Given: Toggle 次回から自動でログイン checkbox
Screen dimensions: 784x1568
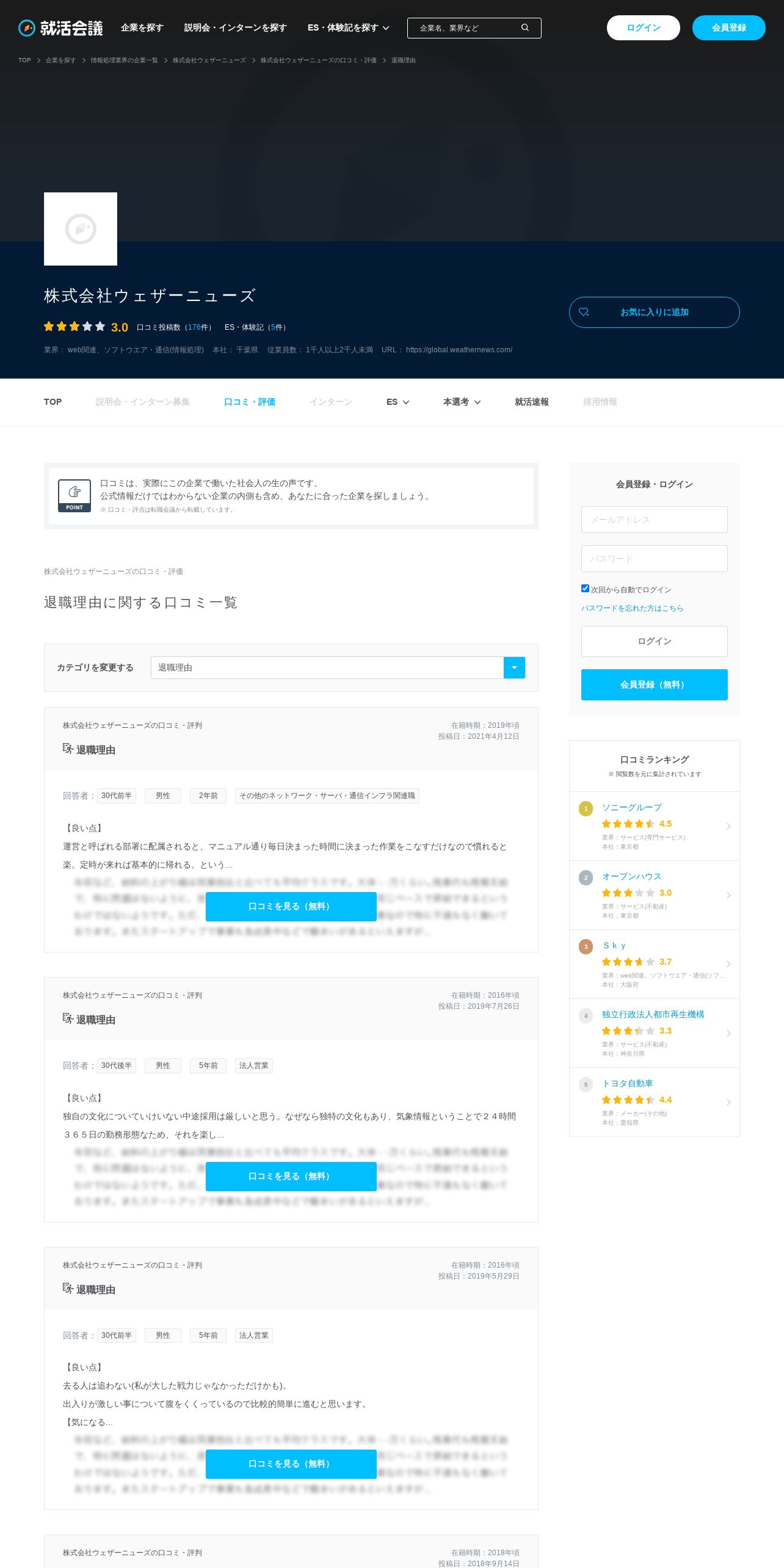Looking at the screenshot, I should pos(585,589).
